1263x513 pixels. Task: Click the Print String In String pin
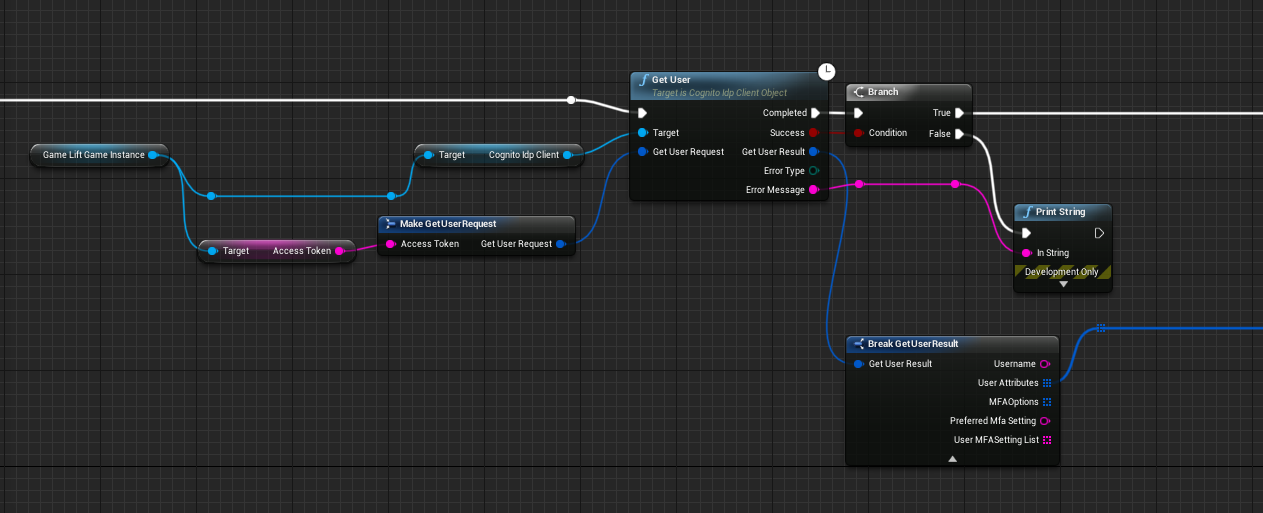point(1025,253)
